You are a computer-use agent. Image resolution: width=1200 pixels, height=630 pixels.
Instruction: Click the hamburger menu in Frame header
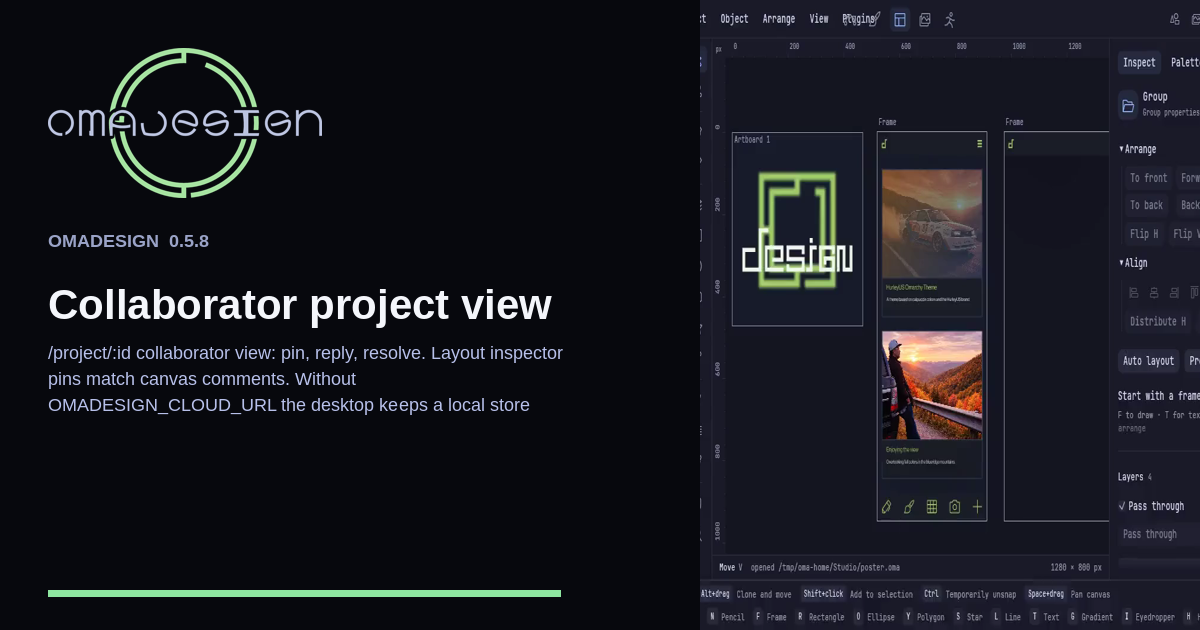[x=980, y=144]
